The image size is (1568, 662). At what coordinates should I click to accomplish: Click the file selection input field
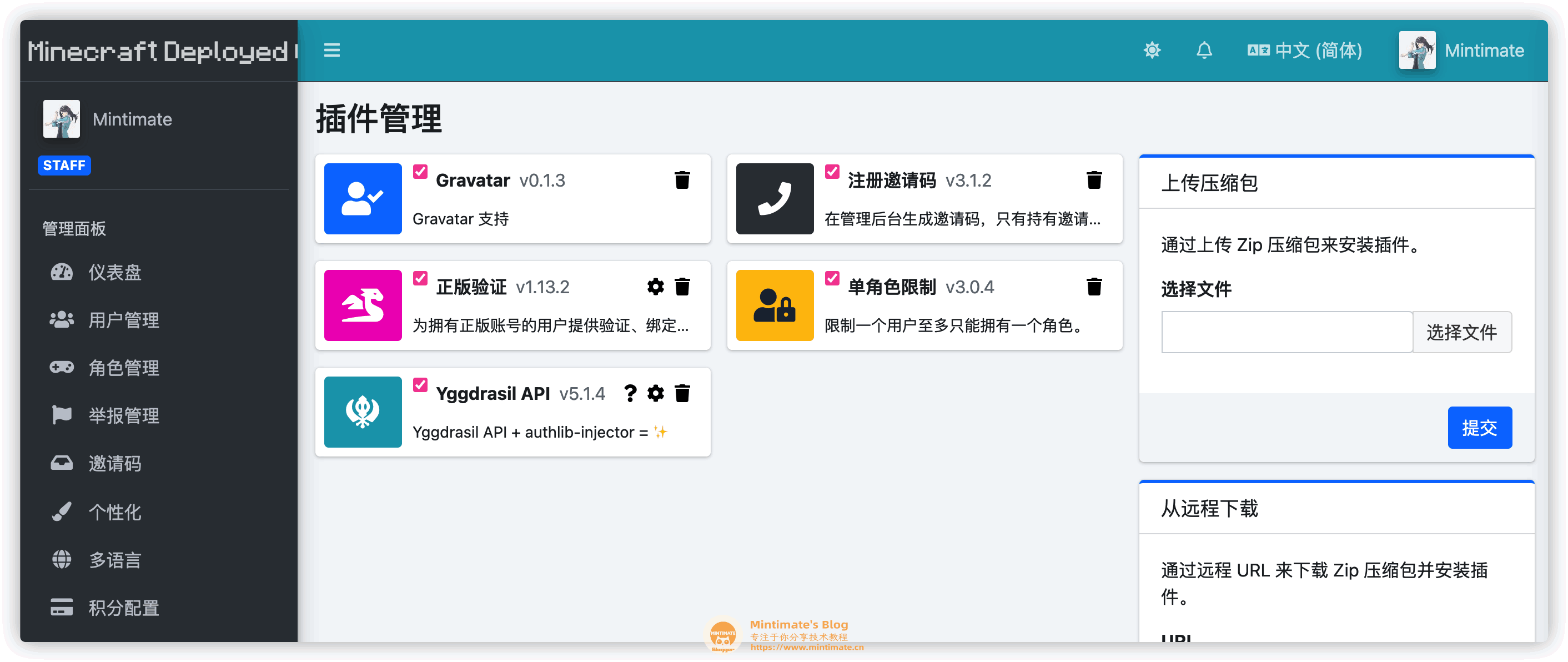tap(1286, 332)
